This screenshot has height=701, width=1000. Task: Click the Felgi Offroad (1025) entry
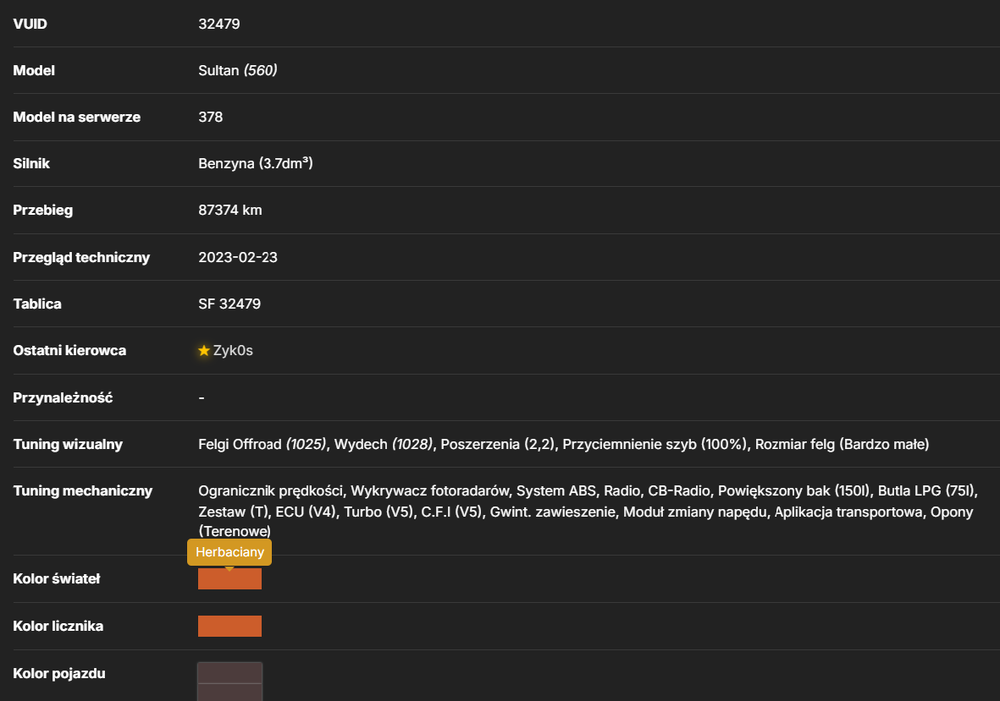pyautogui.click(x=262, y=445)
